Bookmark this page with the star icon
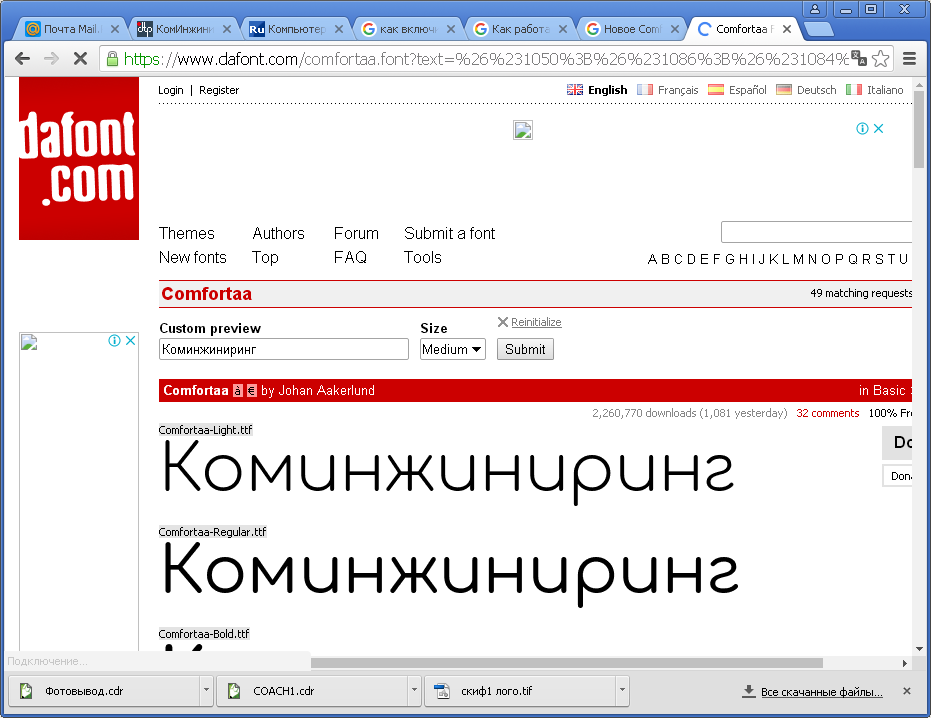The width and height of the screenshot is (931, 718). click(881, 58)
